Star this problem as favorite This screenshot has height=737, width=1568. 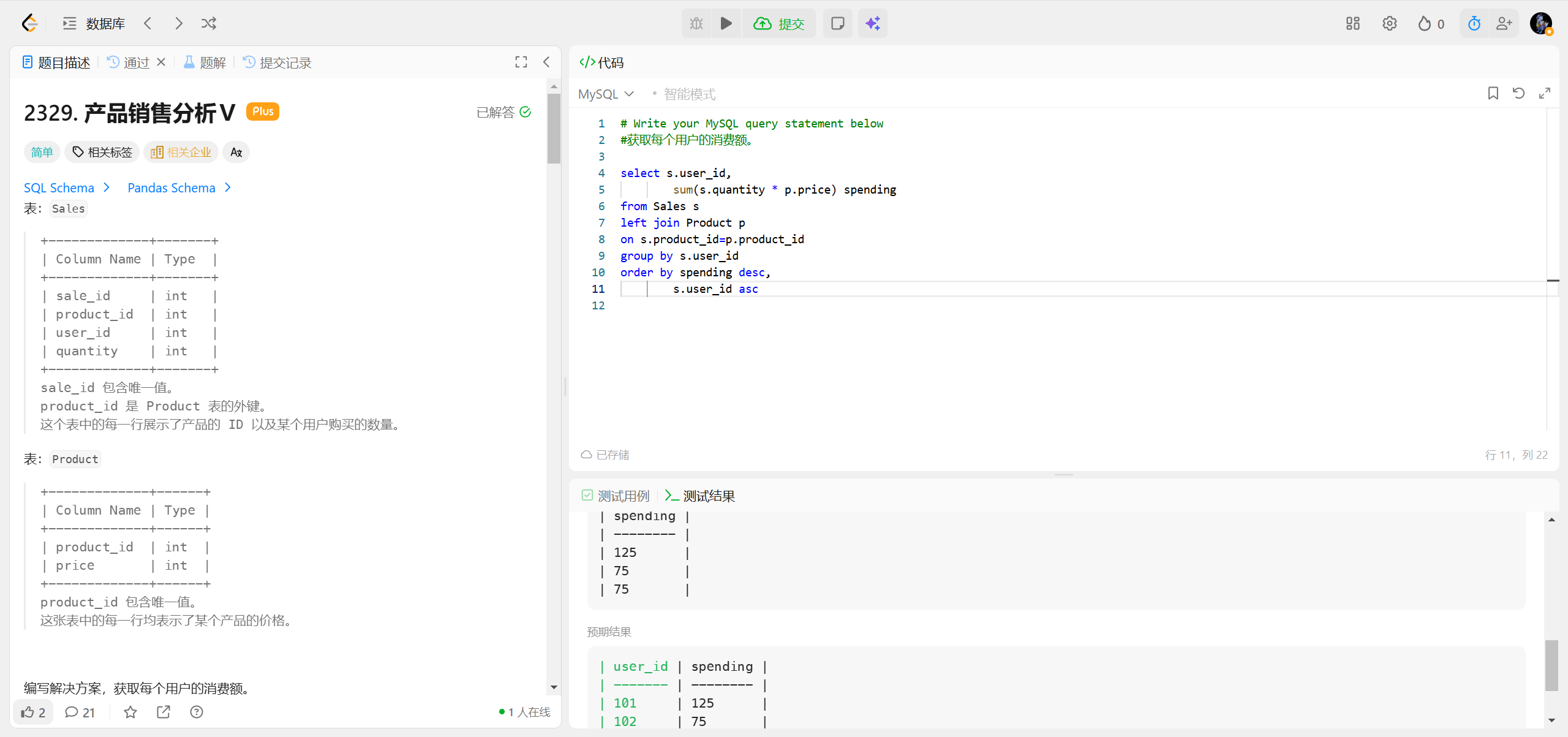pos(130,712)
